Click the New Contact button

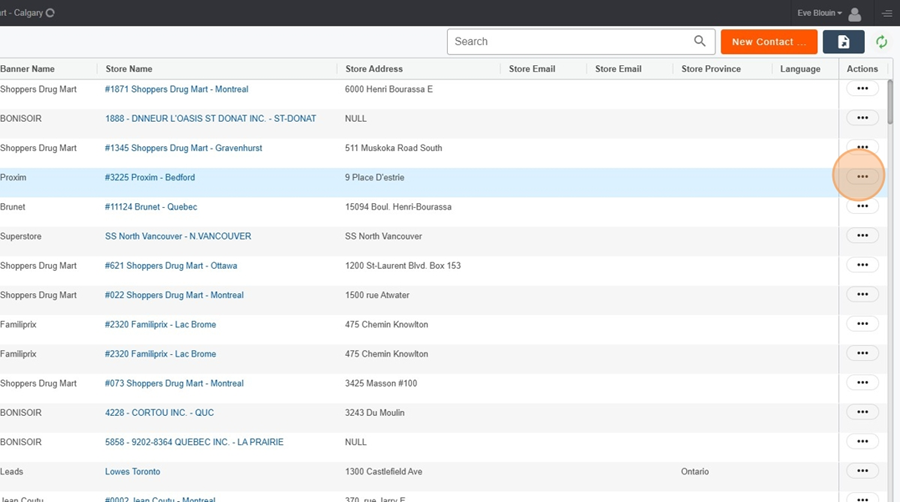769,42
